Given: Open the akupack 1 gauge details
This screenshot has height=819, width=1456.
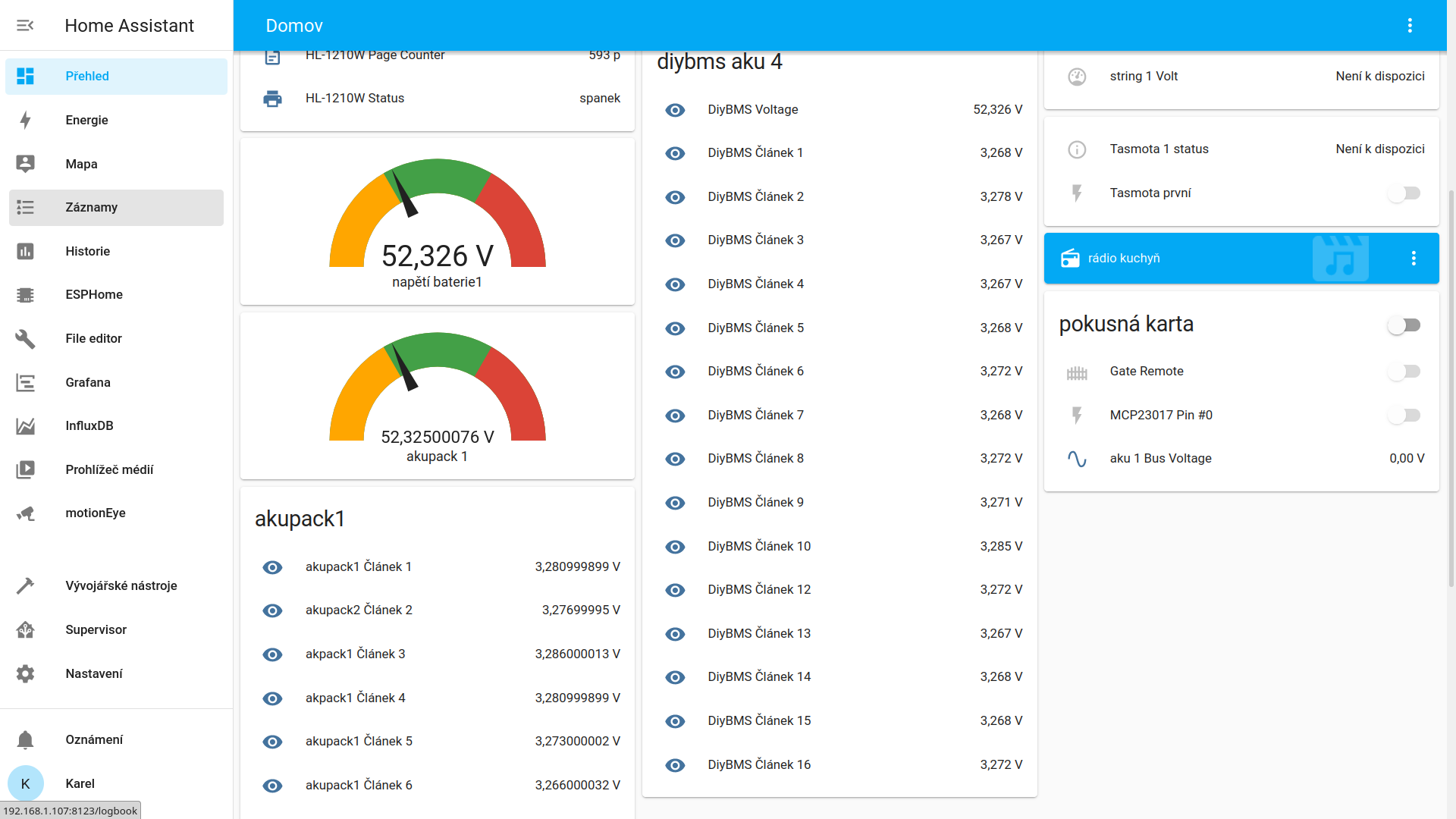Looking at the screenshot, I should tap(438, 396).
